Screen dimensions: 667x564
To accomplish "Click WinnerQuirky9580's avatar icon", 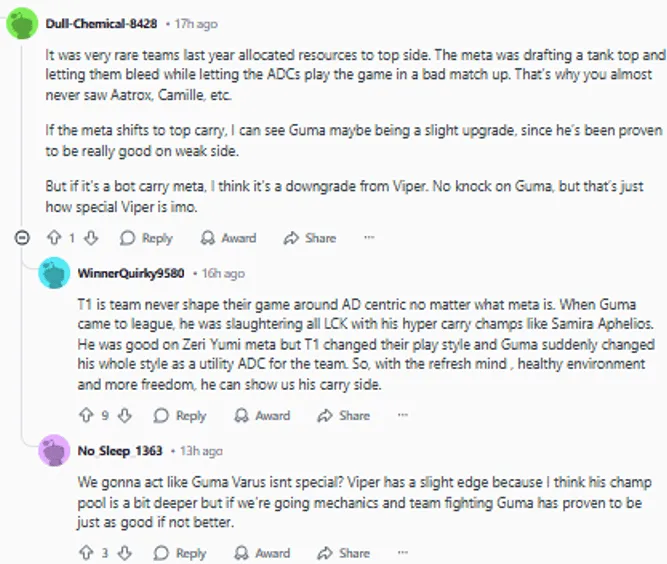I will tap(54, 272).
